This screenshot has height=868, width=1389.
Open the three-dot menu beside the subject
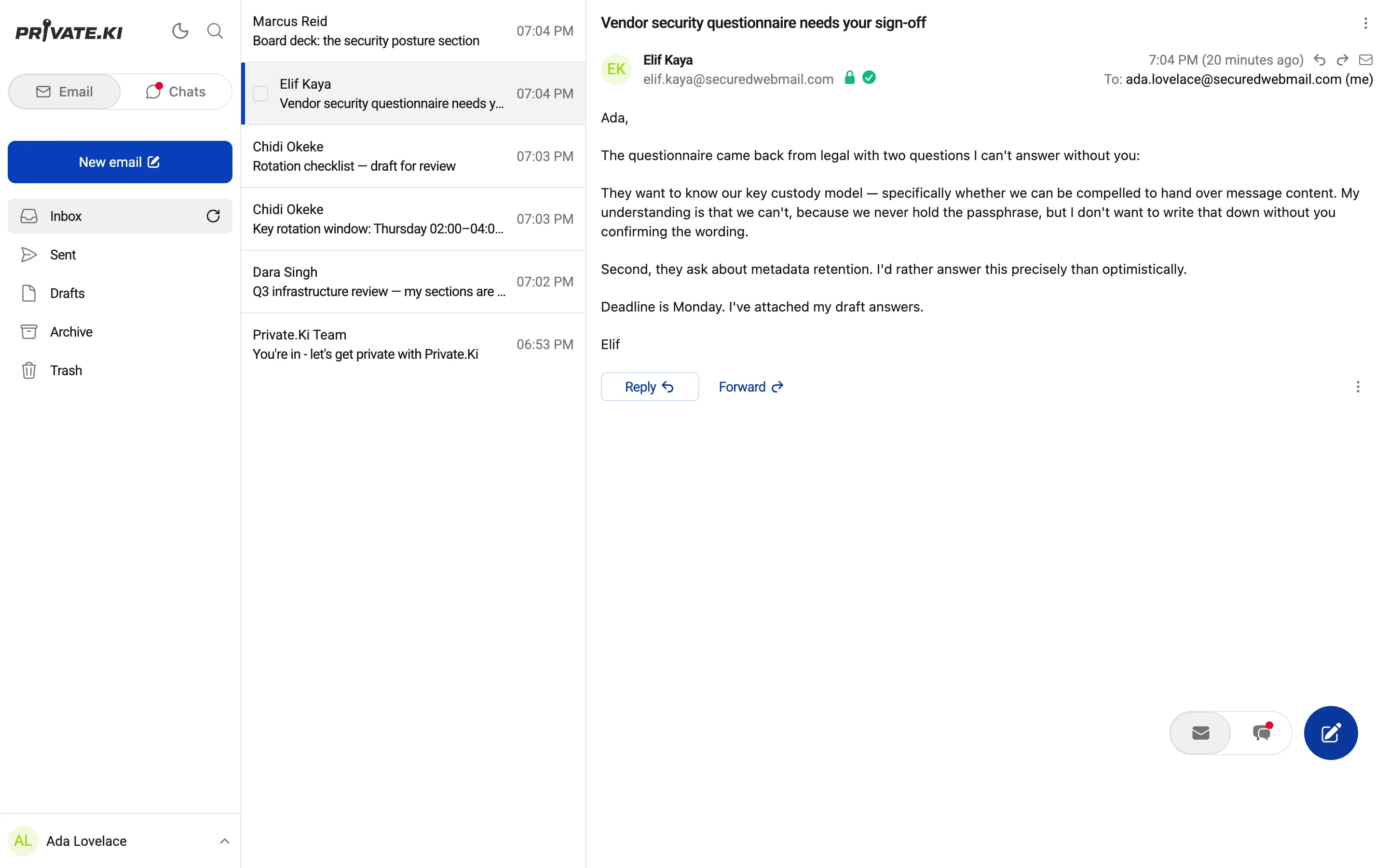[x=1365, y=23]
